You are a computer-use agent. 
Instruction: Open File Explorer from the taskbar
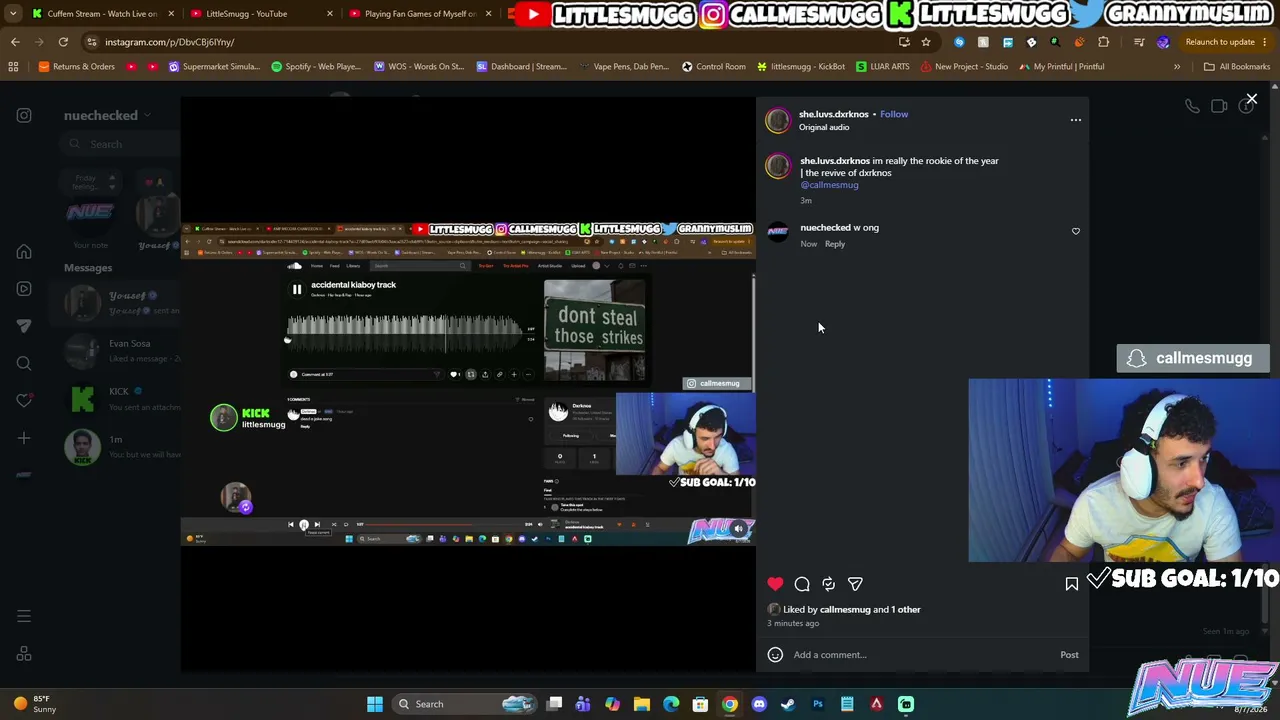(642, 704)
